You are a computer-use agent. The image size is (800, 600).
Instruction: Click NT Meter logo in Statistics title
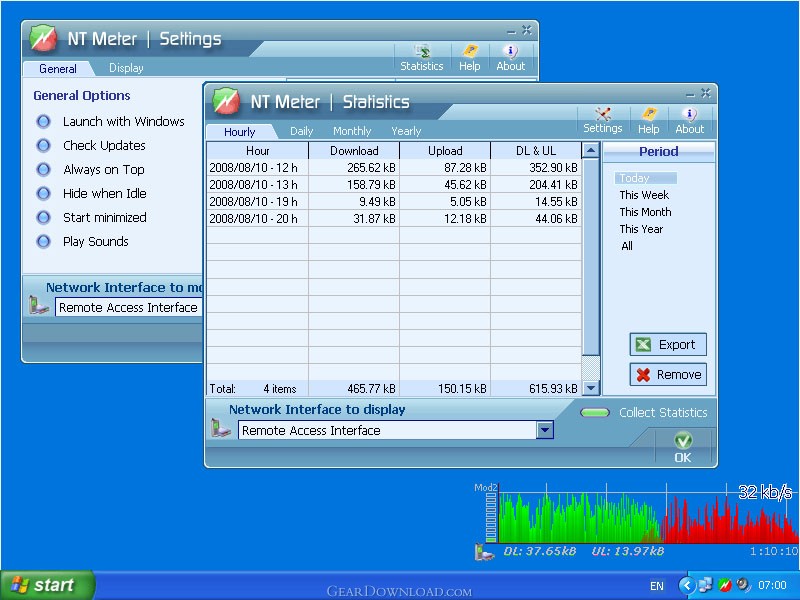tap(226, 101)
